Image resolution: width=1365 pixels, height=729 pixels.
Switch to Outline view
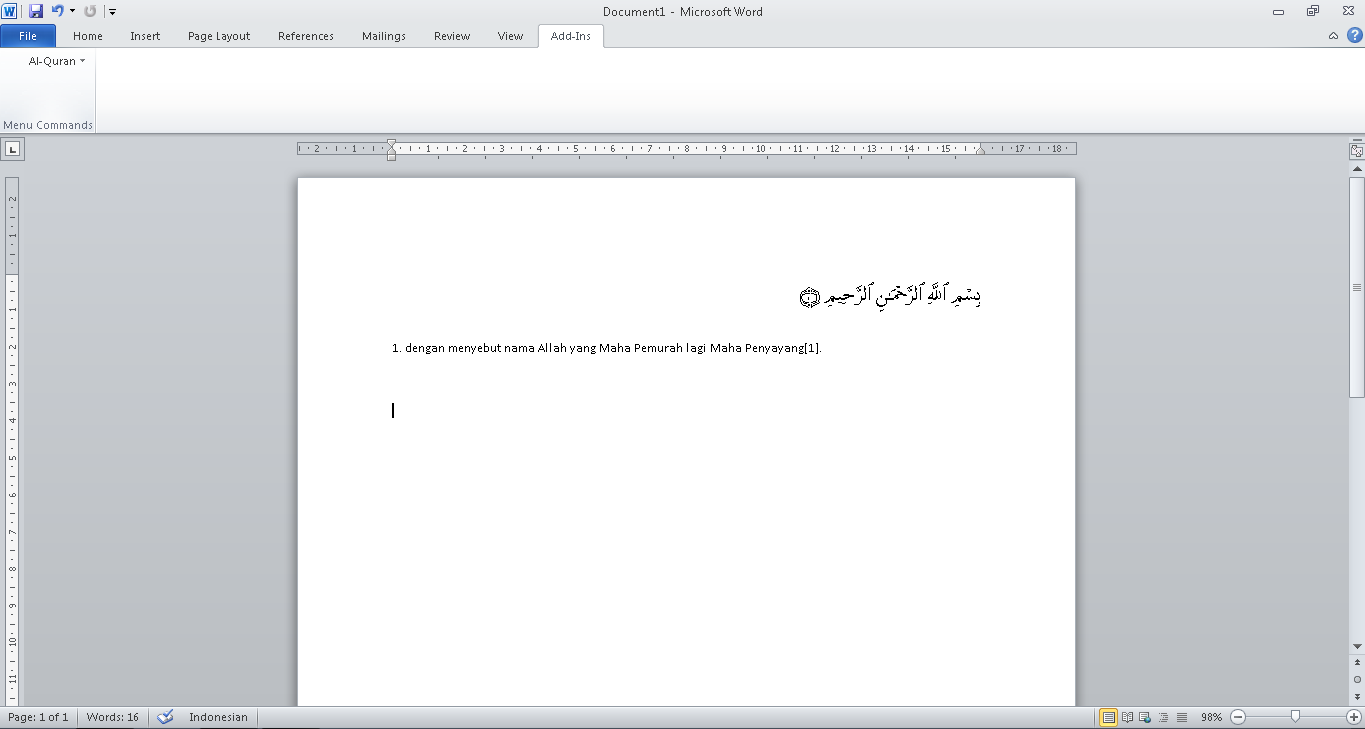(1164, 717)
